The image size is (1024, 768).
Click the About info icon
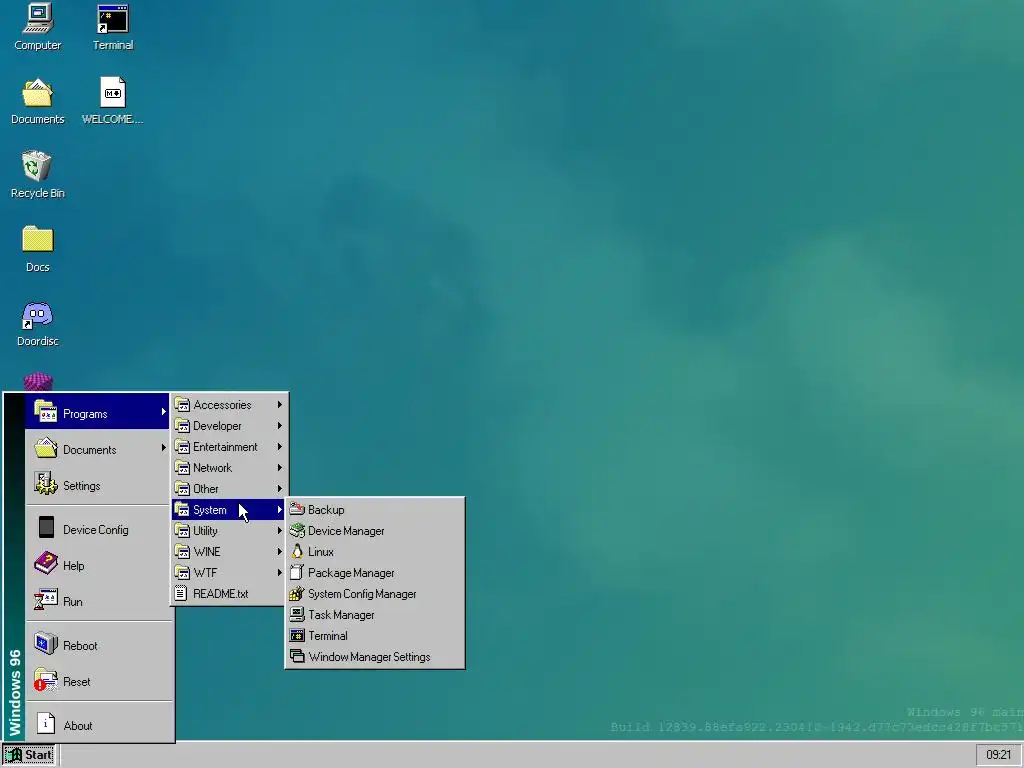(46, 723)
